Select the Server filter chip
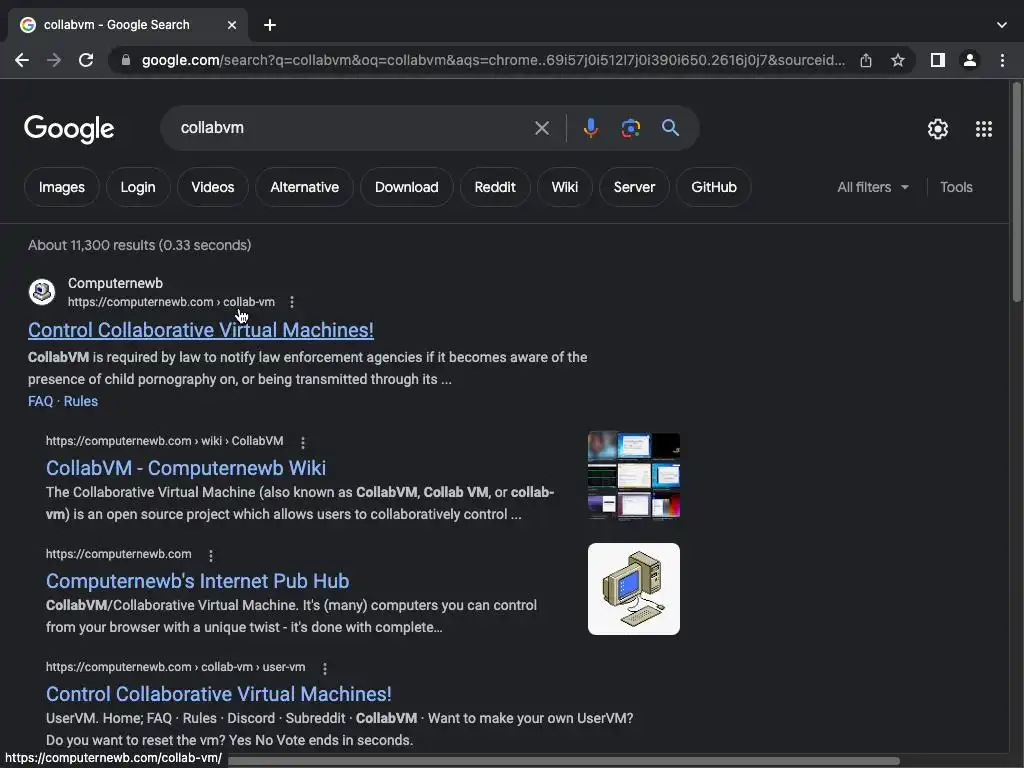Screen dimensions: 1024x768 [x=634, y=187]
